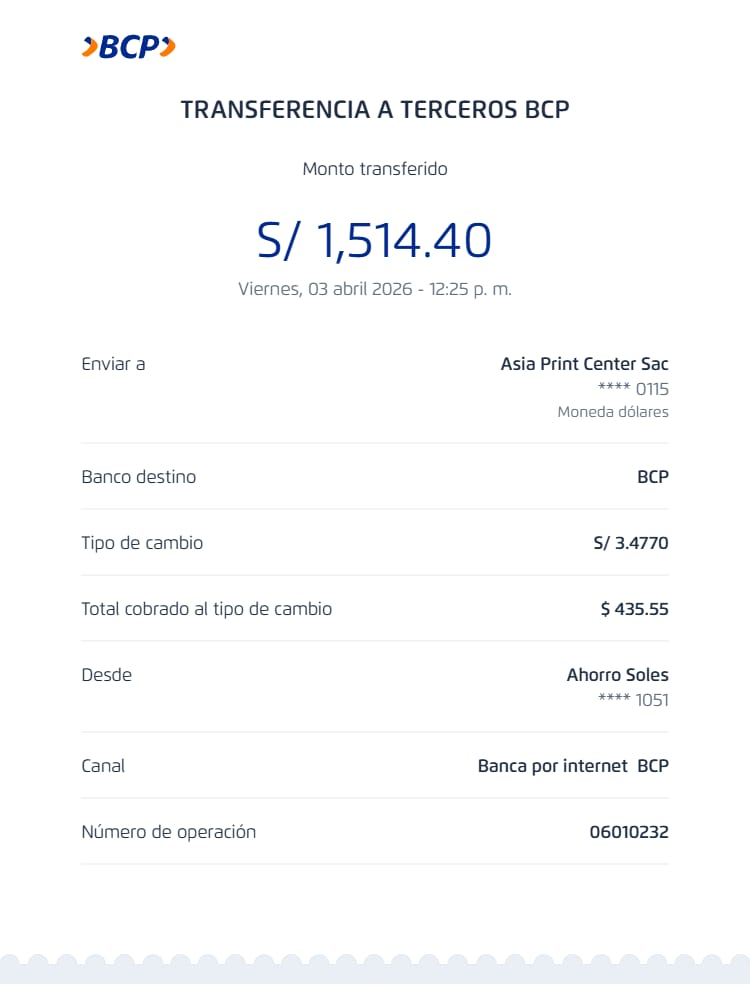Click the 'Banco destino' label
Screen dimensions: 750x985
138,477
